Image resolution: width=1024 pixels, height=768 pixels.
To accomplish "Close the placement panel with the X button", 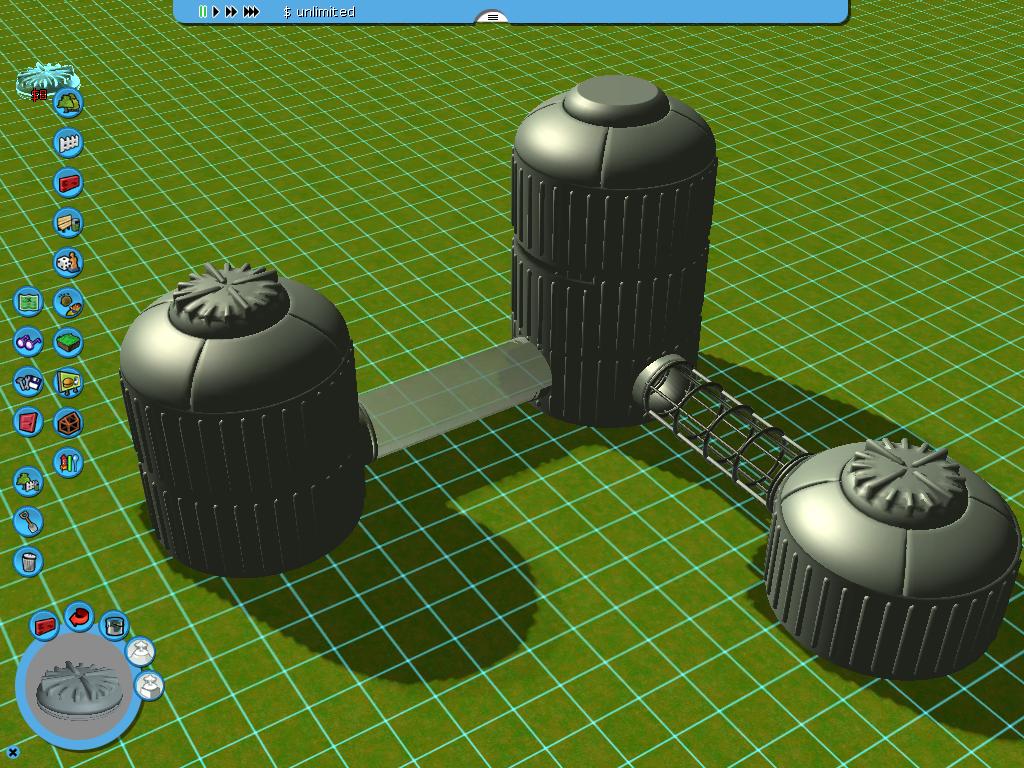I will (x=12, y=753).
